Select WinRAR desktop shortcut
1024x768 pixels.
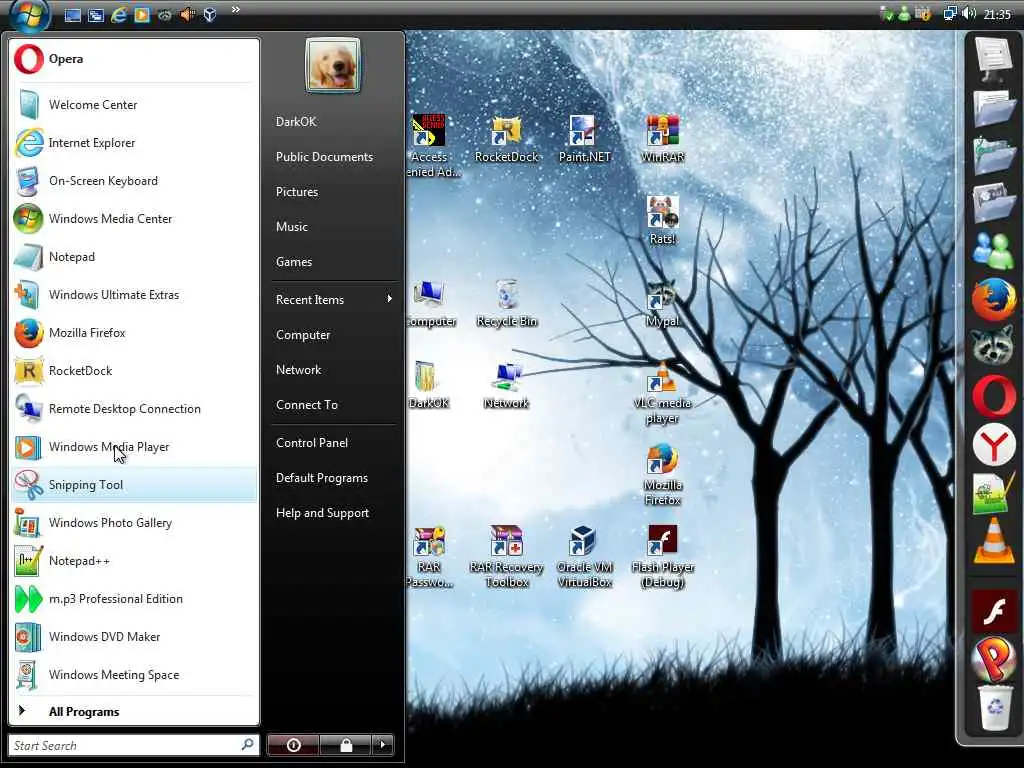663,139
